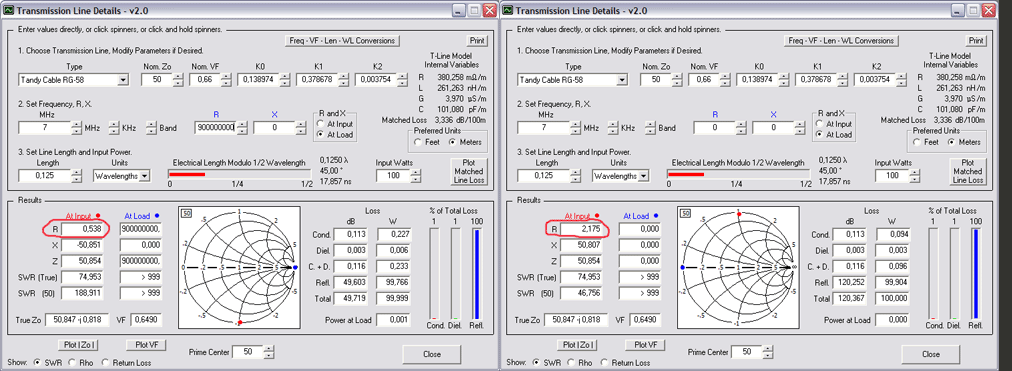
Task: Adjust Prime Center spinner in left window
Action: pyautogui.click(x=269, y=352)
